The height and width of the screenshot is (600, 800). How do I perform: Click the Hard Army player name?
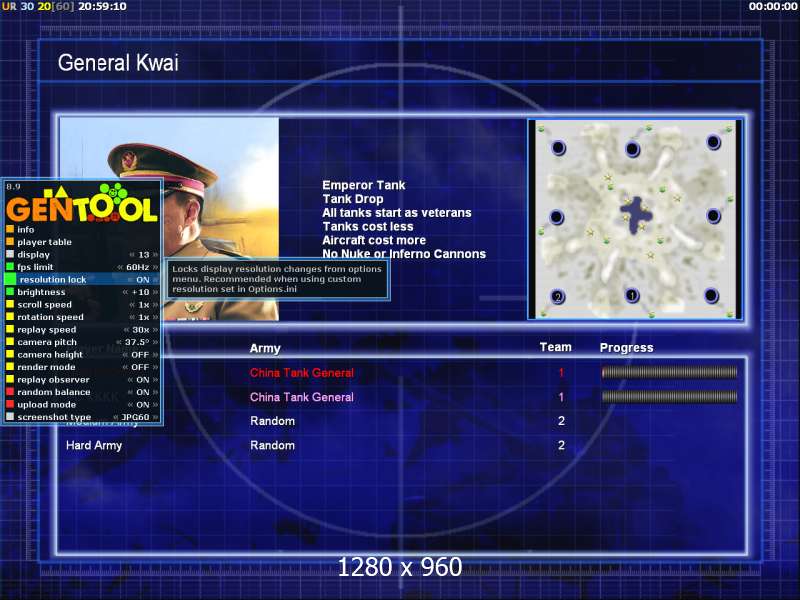coord(94,445)
